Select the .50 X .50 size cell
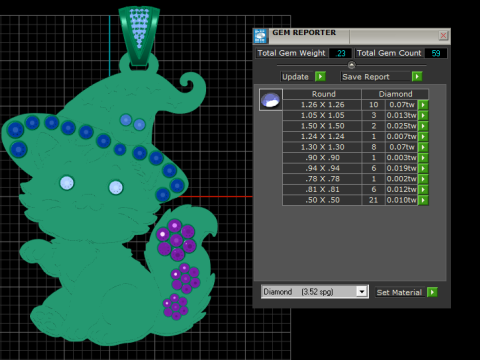Screen dimensions: 480x360 322,200
